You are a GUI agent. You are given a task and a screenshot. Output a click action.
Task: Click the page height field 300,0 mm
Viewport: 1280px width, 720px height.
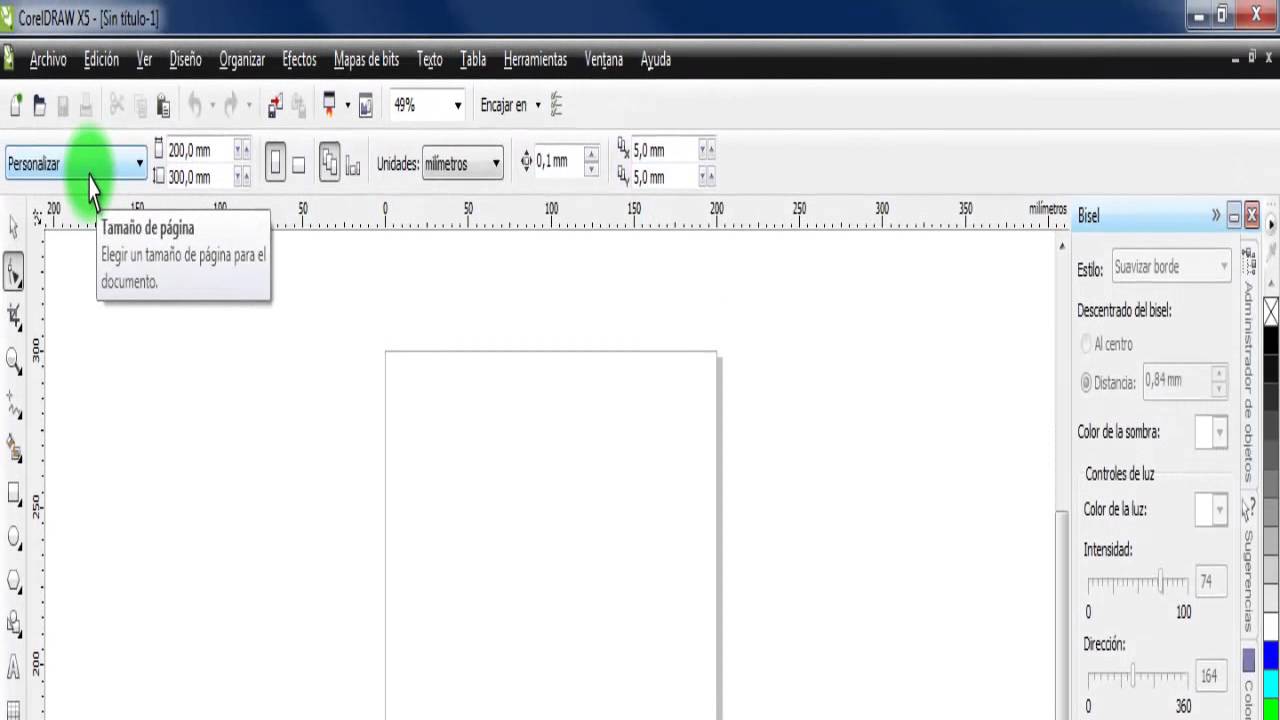coord(199,177)
